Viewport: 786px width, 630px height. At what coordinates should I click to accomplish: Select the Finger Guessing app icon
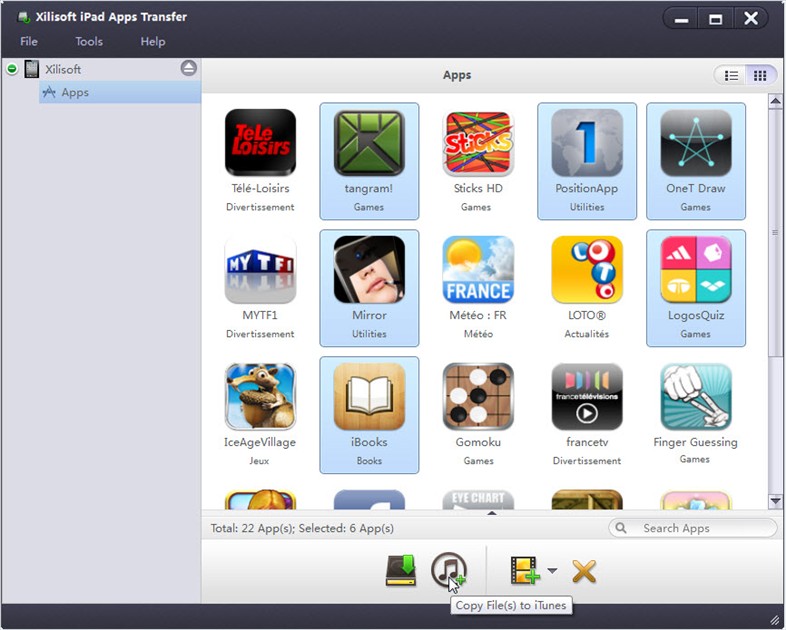click(696, 396)
